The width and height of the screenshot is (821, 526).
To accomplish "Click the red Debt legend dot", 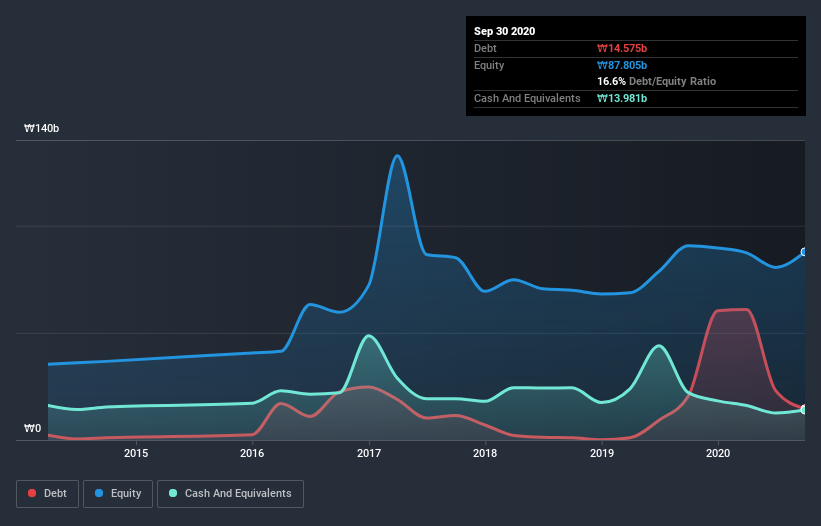I will coord(32,493).
